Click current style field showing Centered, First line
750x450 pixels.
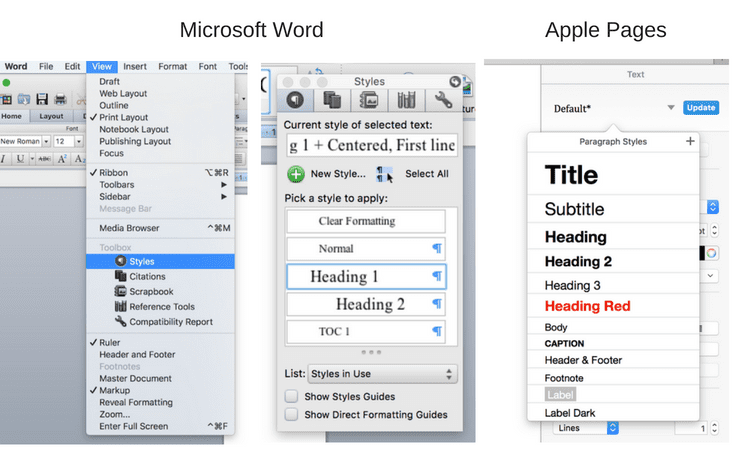click(x=372, y=145)
